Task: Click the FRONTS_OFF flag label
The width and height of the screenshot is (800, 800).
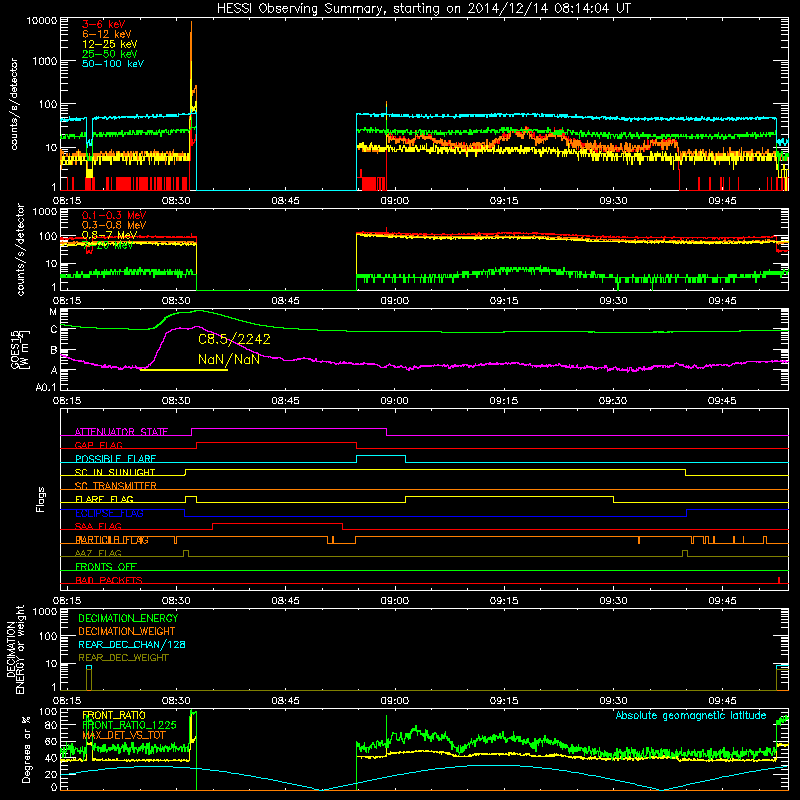Action: [x=106, y=567]
